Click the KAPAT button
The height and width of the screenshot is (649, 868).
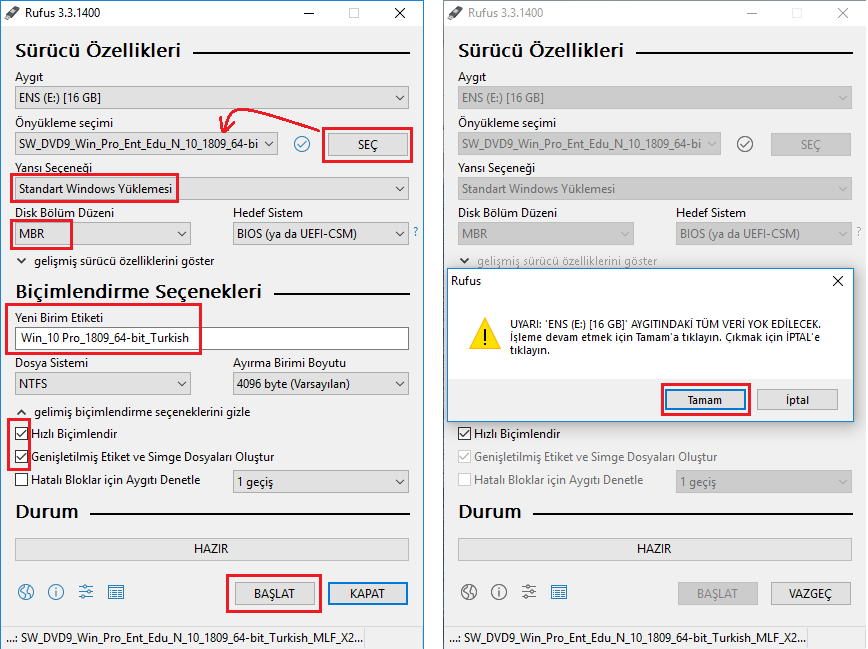click(368, 594)
